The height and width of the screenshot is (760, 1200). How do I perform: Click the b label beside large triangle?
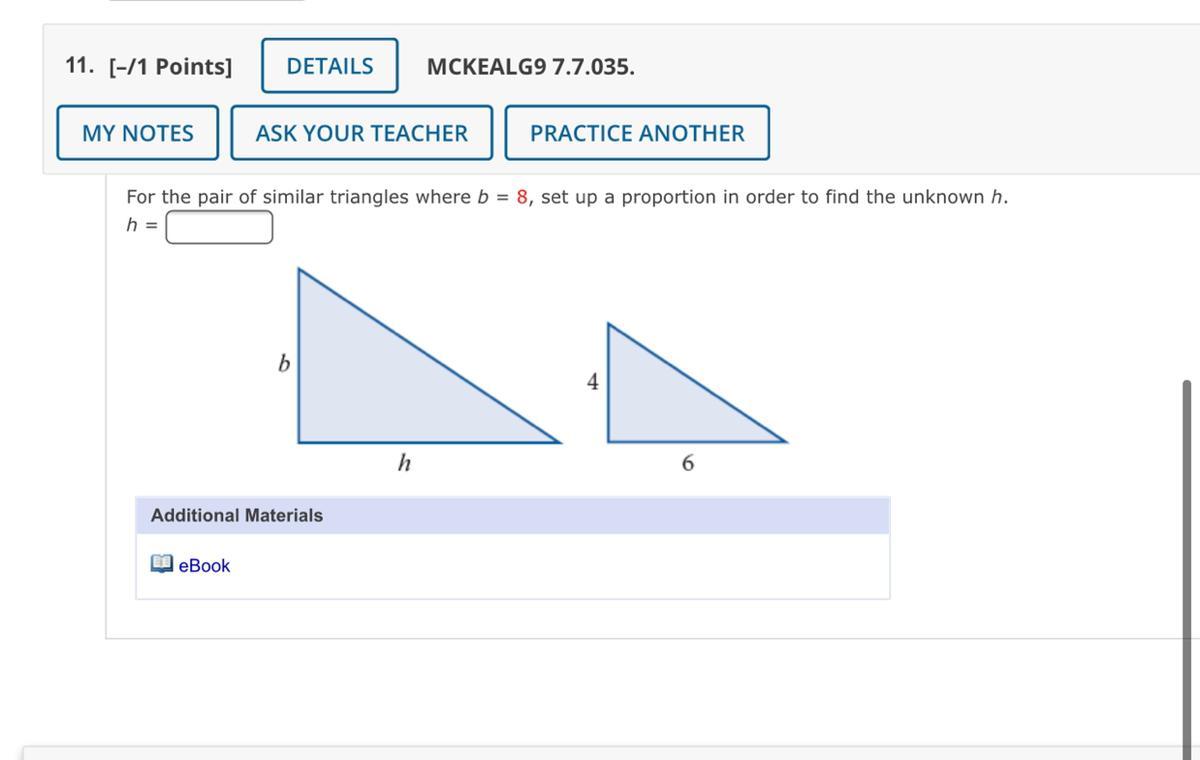tap(283, 364)
